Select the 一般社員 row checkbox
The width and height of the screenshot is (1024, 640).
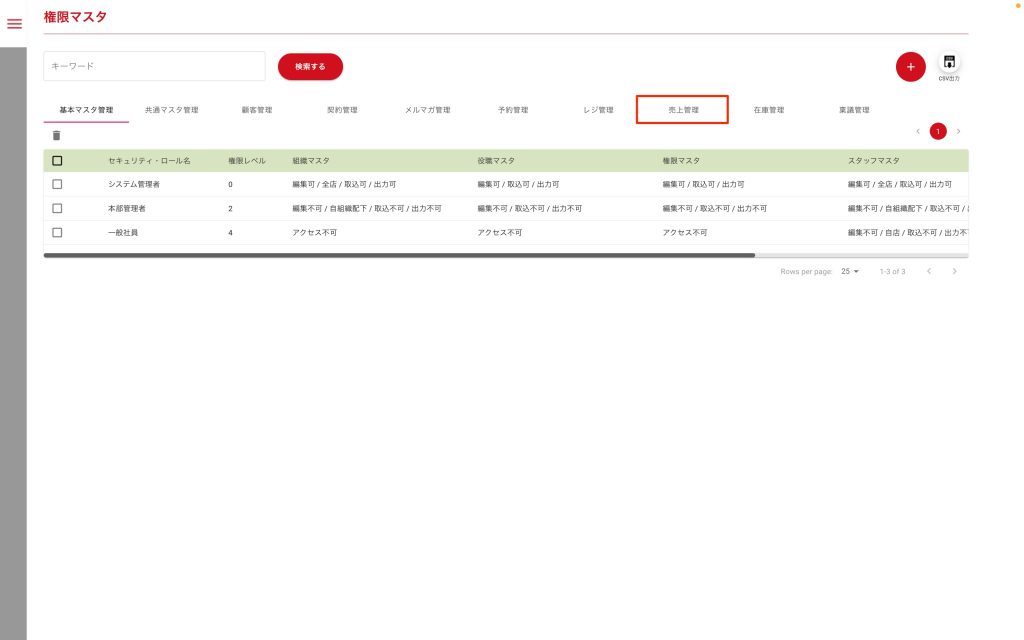point(57,232)
